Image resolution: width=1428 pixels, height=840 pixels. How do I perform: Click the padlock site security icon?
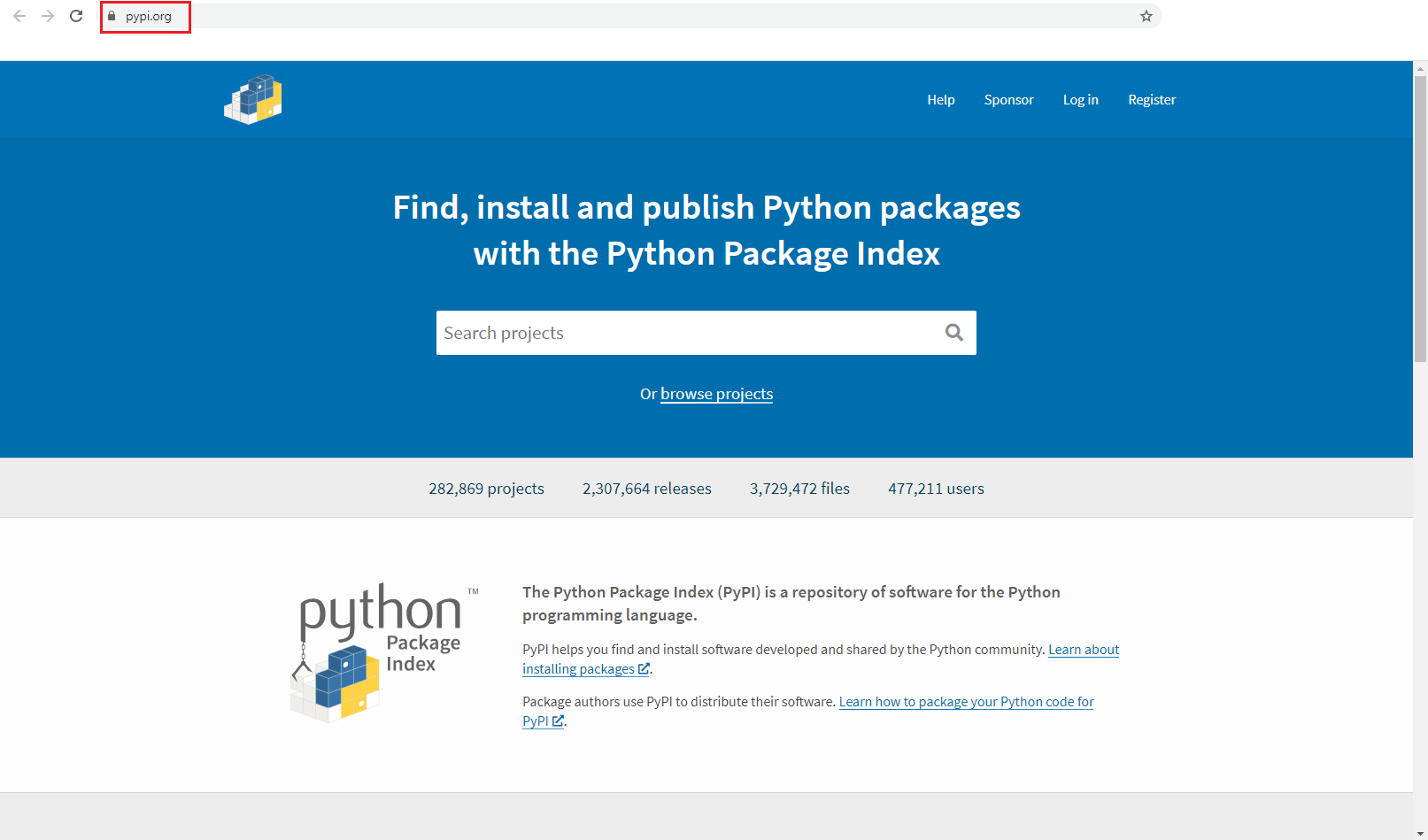coord(112,16)
